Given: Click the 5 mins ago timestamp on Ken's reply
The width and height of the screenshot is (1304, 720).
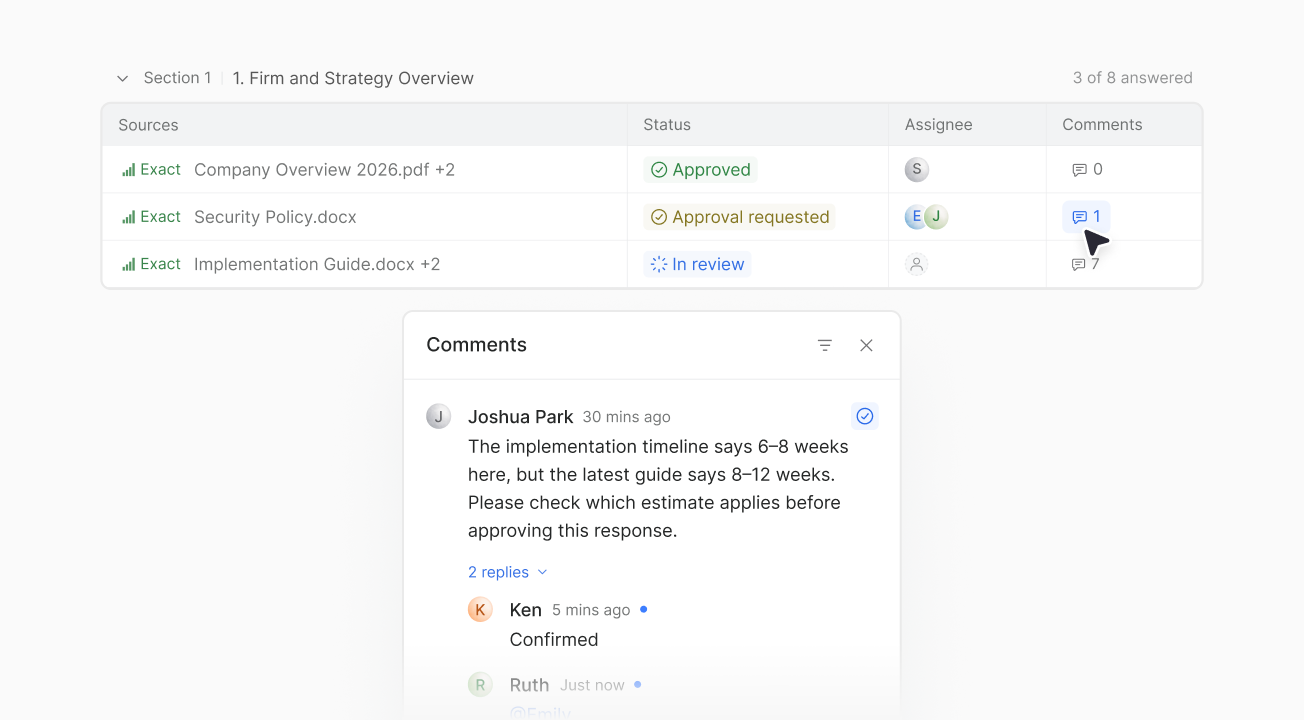Looking at the screenshot, I should click(591, 610).
